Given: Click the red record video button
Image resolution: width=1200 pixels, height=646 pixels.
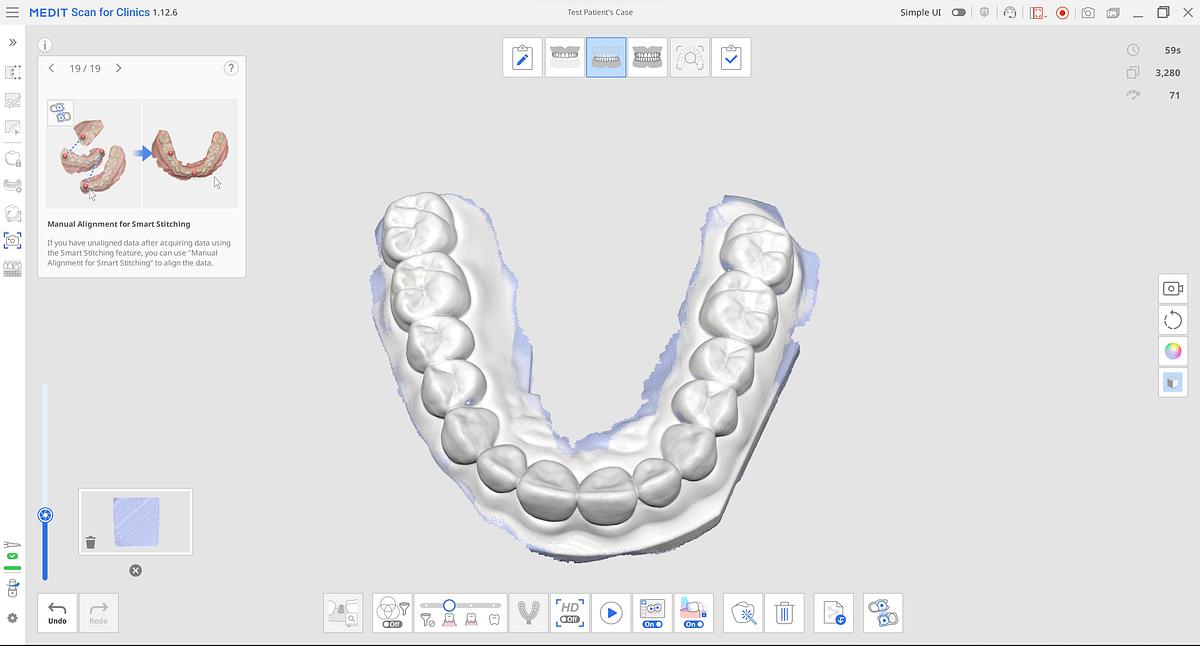Looking at the screenshot, I should coord(1062,12).
